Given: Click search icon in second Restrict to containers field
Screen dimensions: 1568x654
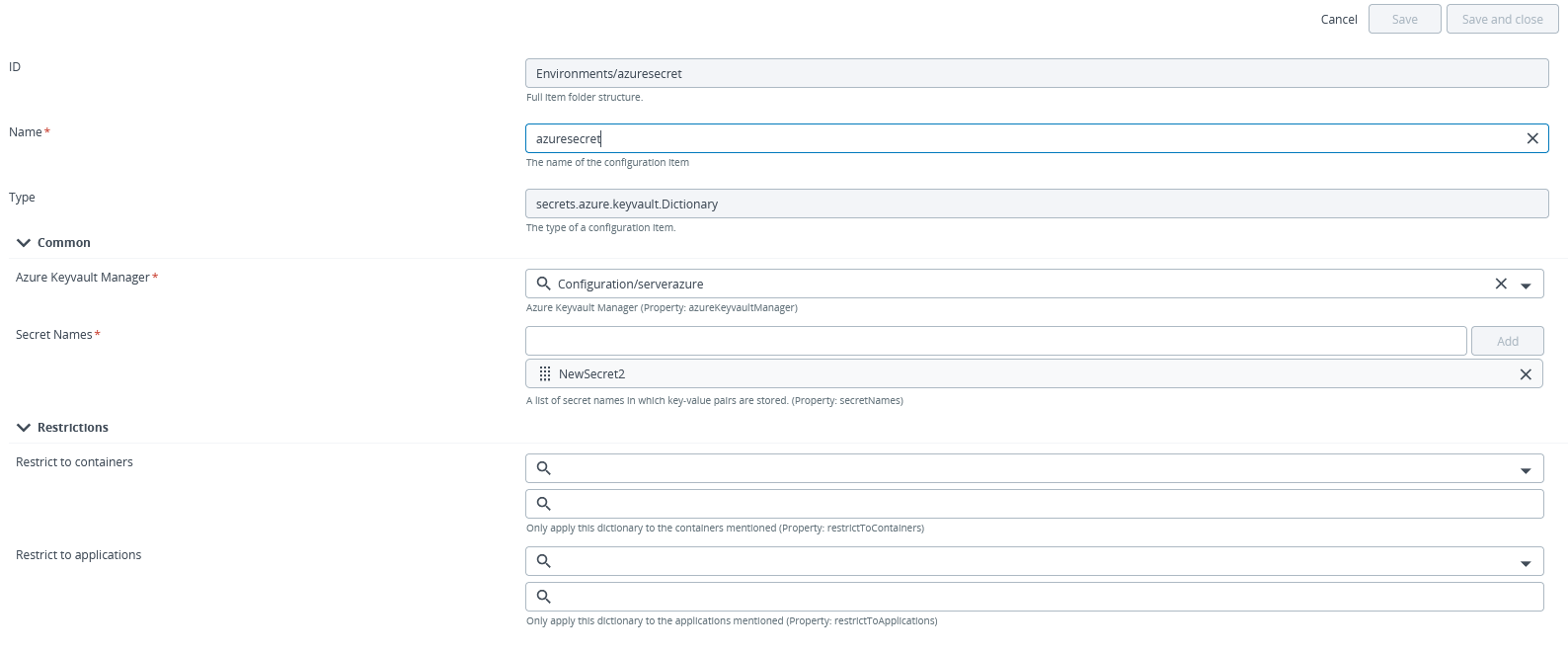Looking at the screenshot, I should pyautogui.click(x=543, y=504).
